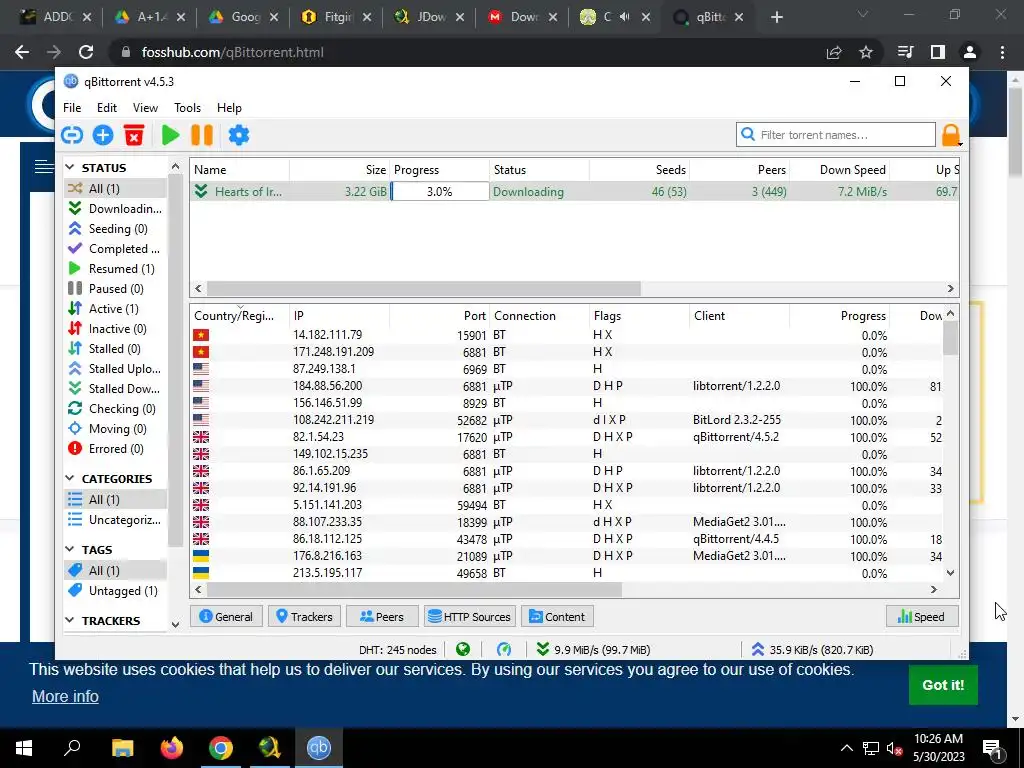Switch to the HTTP Sources tab
Viewport: 1024px width, 768px height.
point(470,616)
